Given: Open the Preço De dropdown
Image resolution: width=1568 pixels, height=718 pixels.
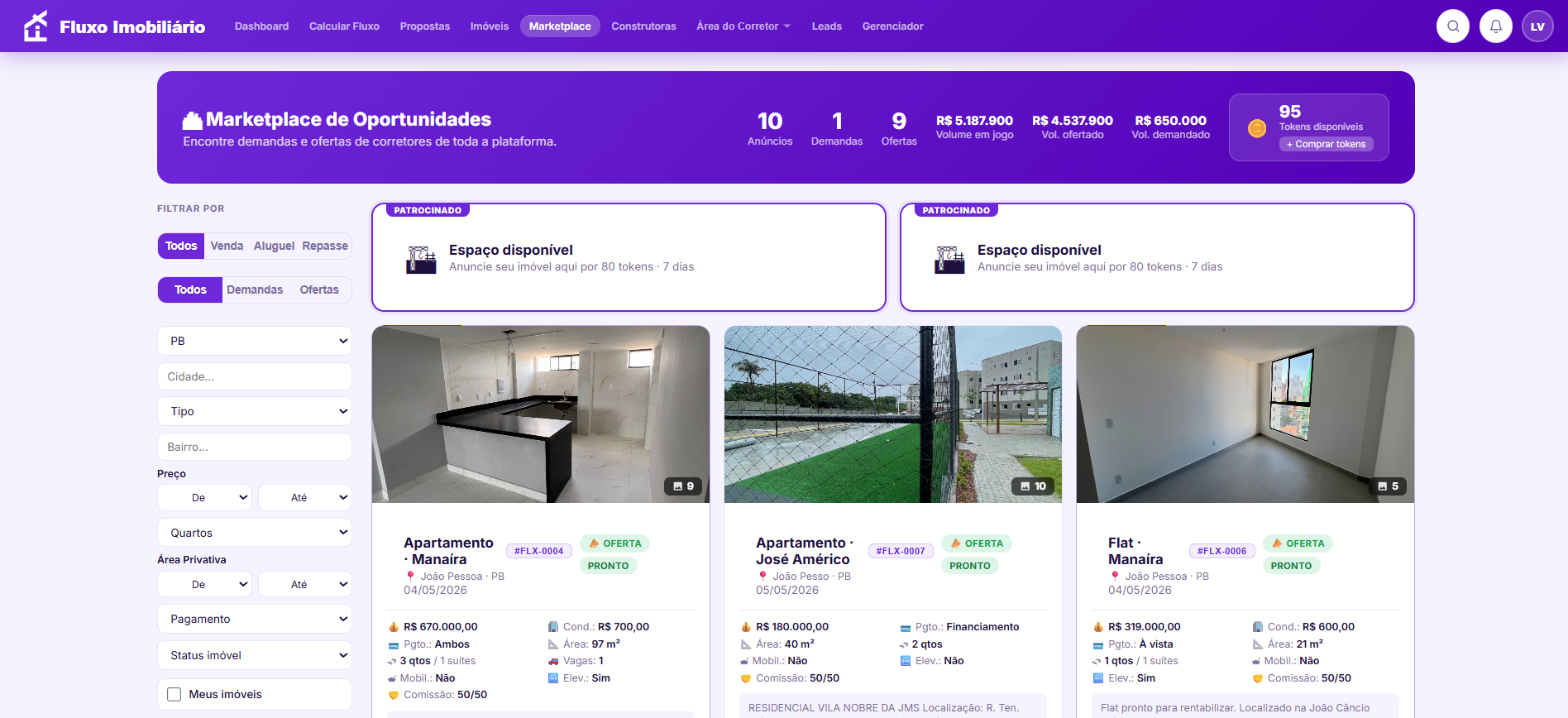Looking at the screenshot, I should click(204, 497).
